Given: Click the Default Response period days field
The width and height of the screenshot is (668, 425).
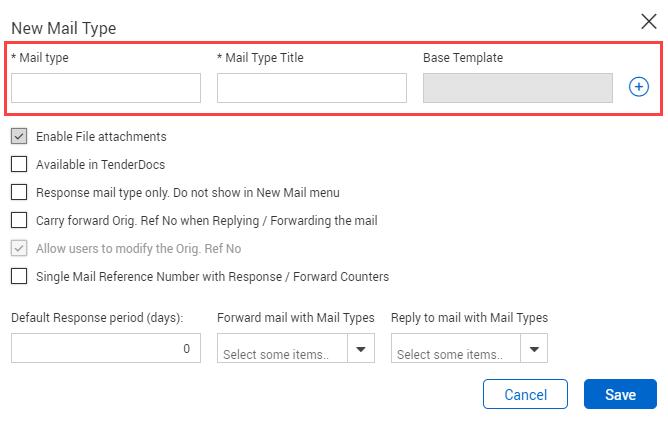Looking at the screenshot, I should tap(106, 348).
